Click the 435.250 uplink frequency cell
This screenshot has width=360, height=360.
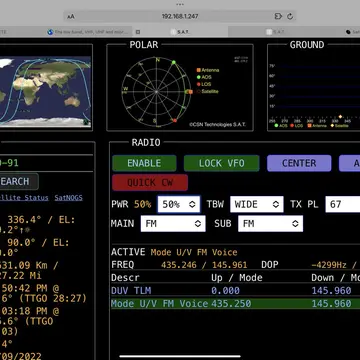tap(231, 304)
